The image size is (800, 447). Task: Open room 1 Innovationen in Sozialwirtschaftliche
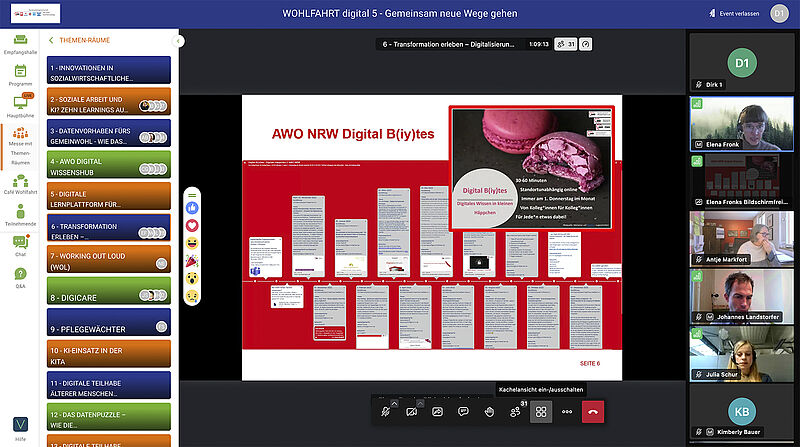[109, 70]
